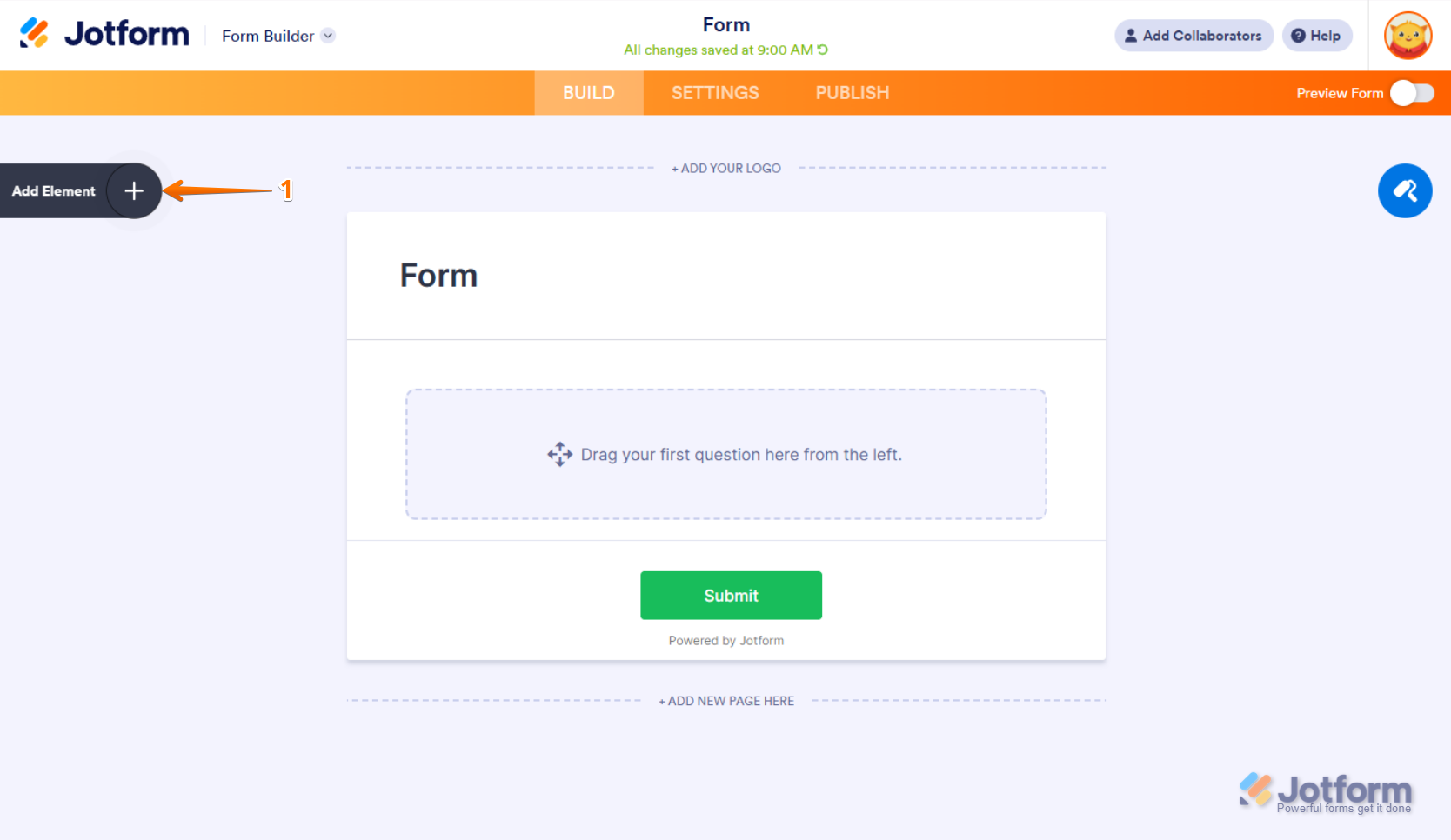
Task: Click the question mark Help icon
Action: 1298,36
